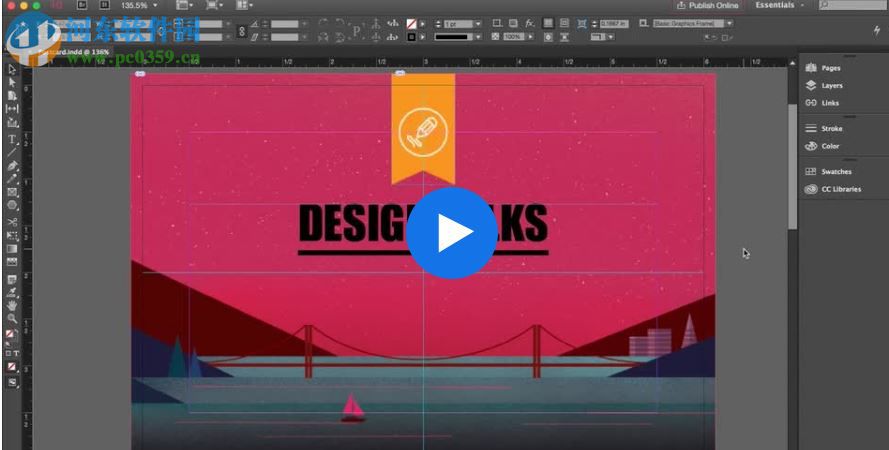
Task: Open the zoom level 135.5% dropdown
Action: [140, 5]
